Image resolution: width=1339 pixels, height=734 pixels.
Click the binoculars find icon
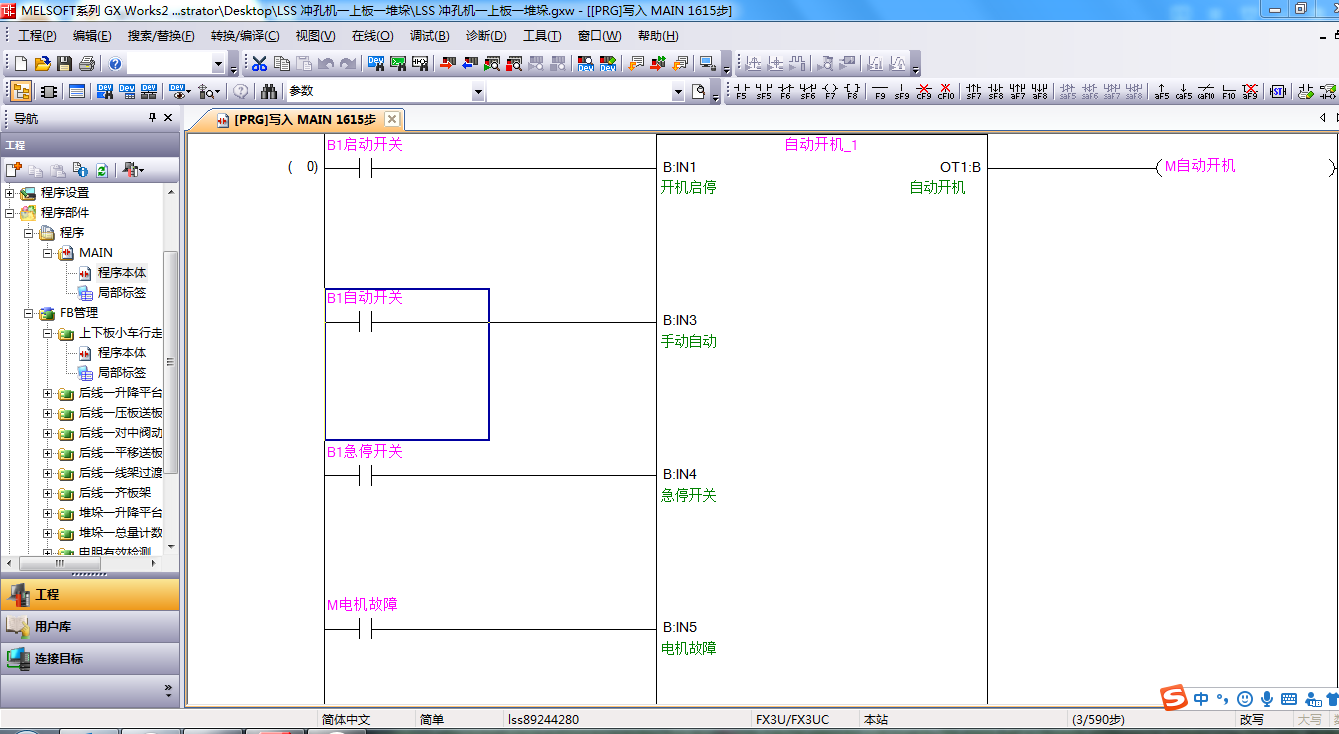[268, 92]
